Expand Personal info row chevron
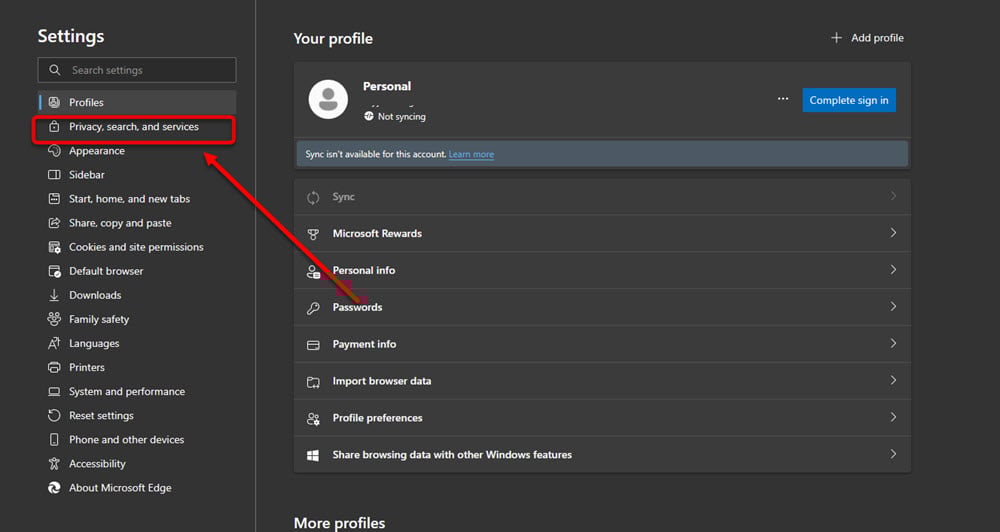 (x=893, y=270)
